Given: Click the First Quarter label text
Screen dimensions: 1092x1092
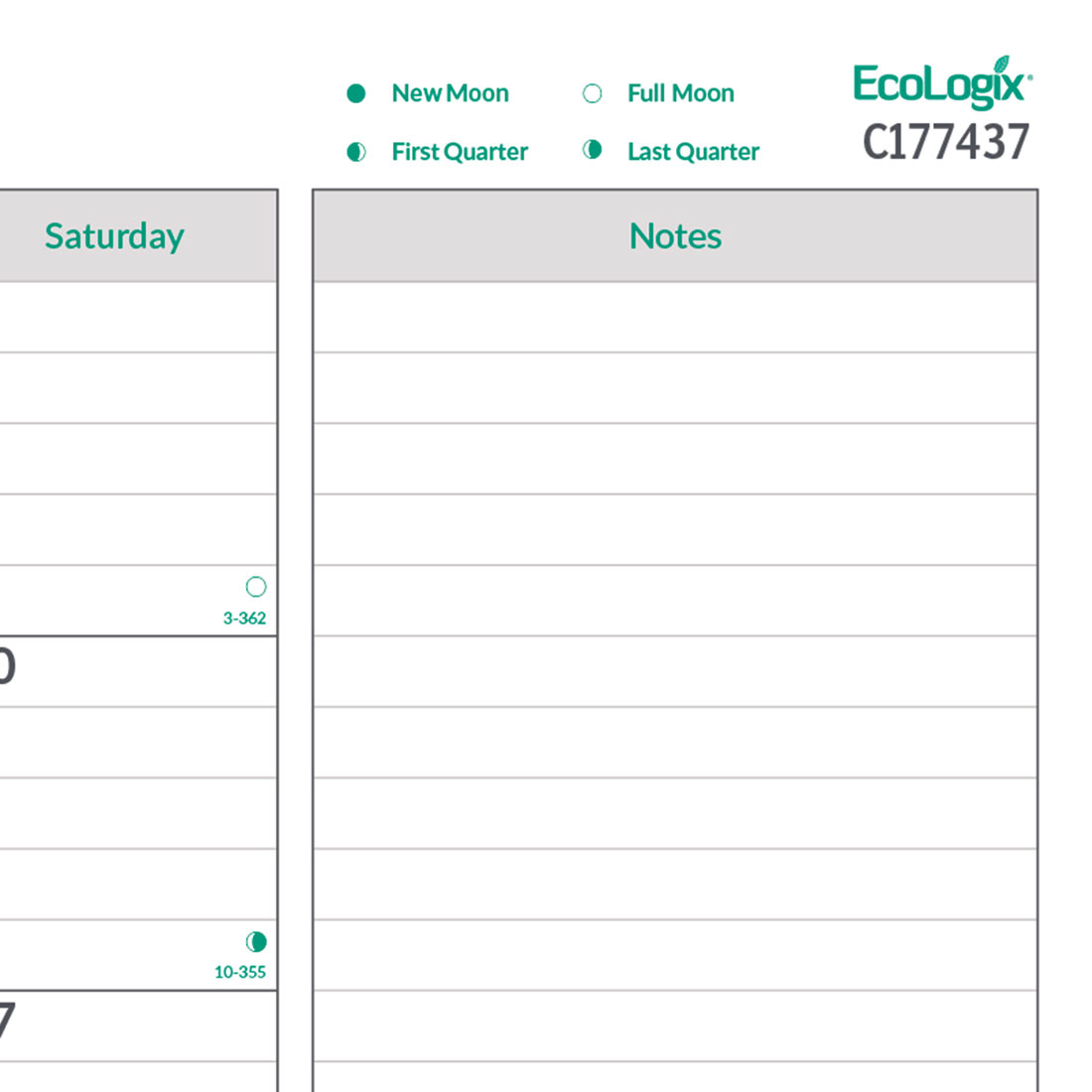Looking at the screenshot, I should (460, 152).
